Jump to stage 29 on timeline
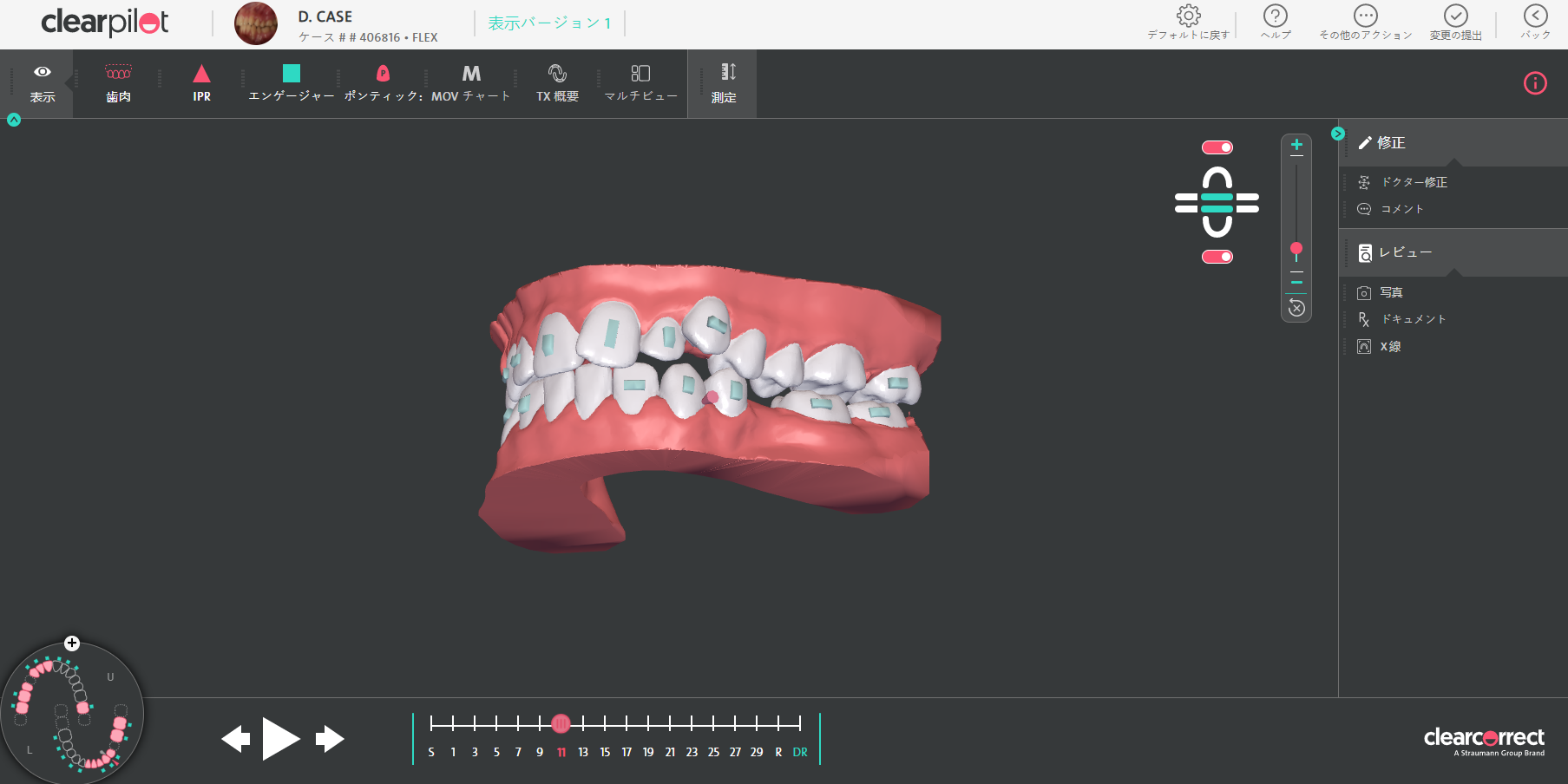This screenshot has width=1568, height=784. coord(757,752)
